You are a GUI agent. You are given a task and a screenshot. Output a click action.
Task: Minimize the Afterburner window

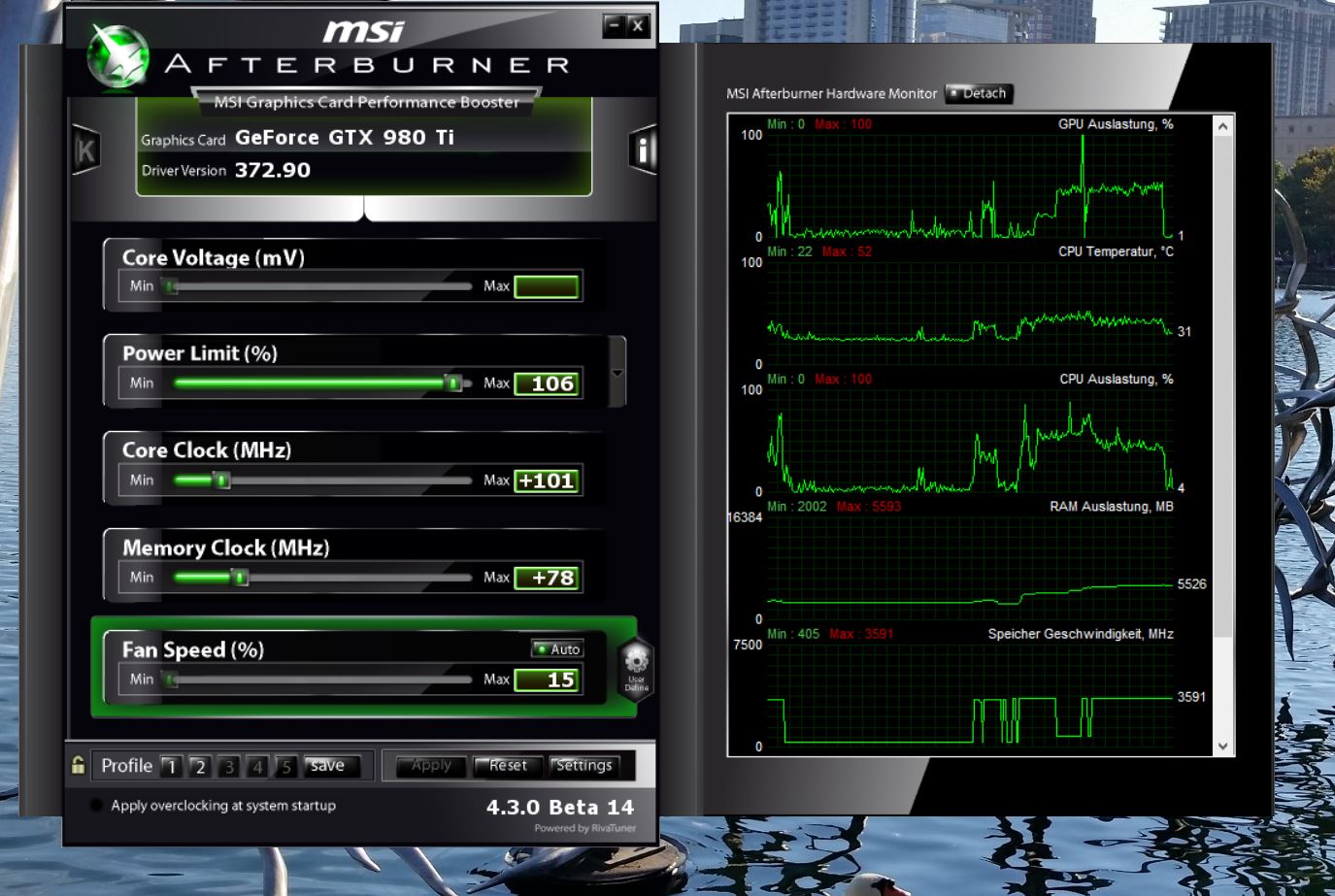613,25
